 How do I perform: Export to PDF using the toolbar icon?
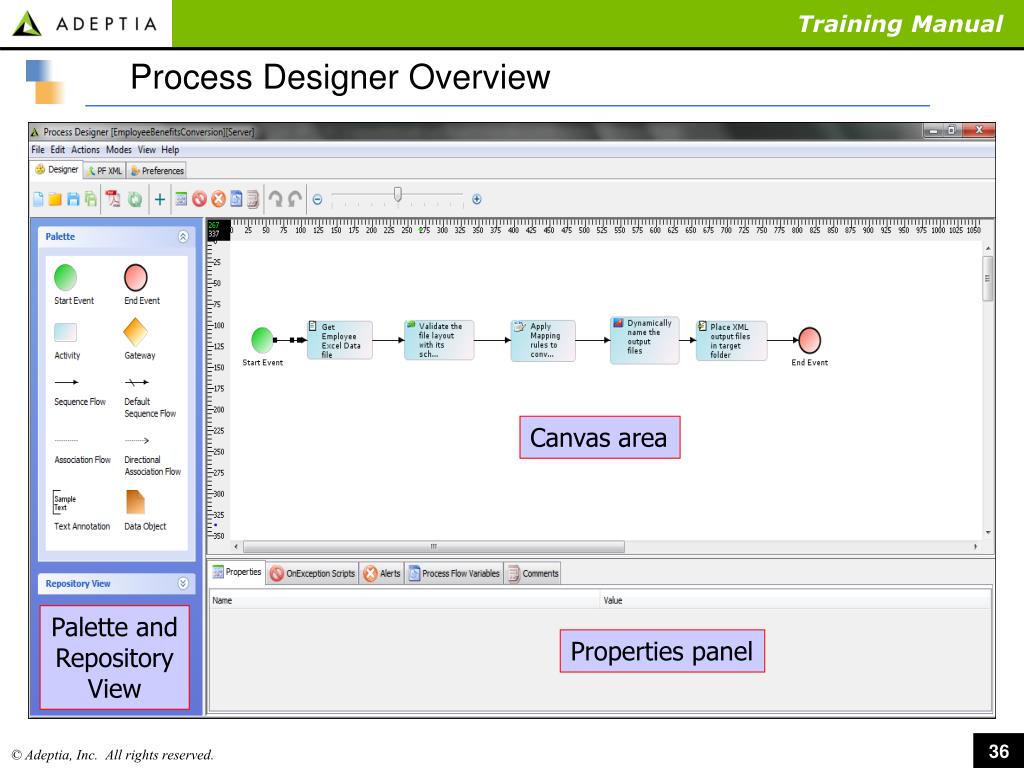click(113, 199)
